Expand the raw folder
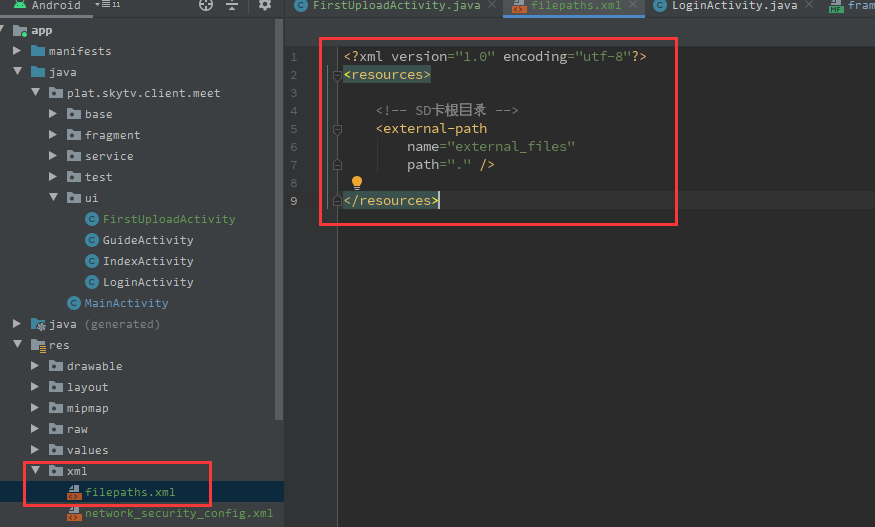 pyautogui.click(x=35, y=428)
